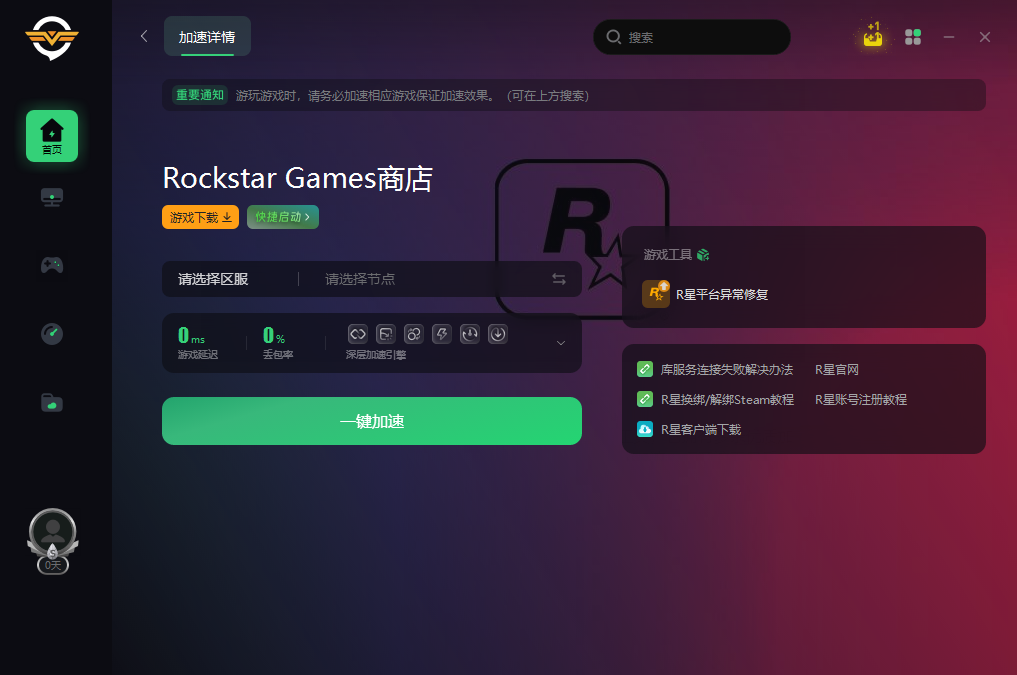Open the 请选择区服 region selector
Viewport: 1017px width, 675px height.
tap(213, 279)
